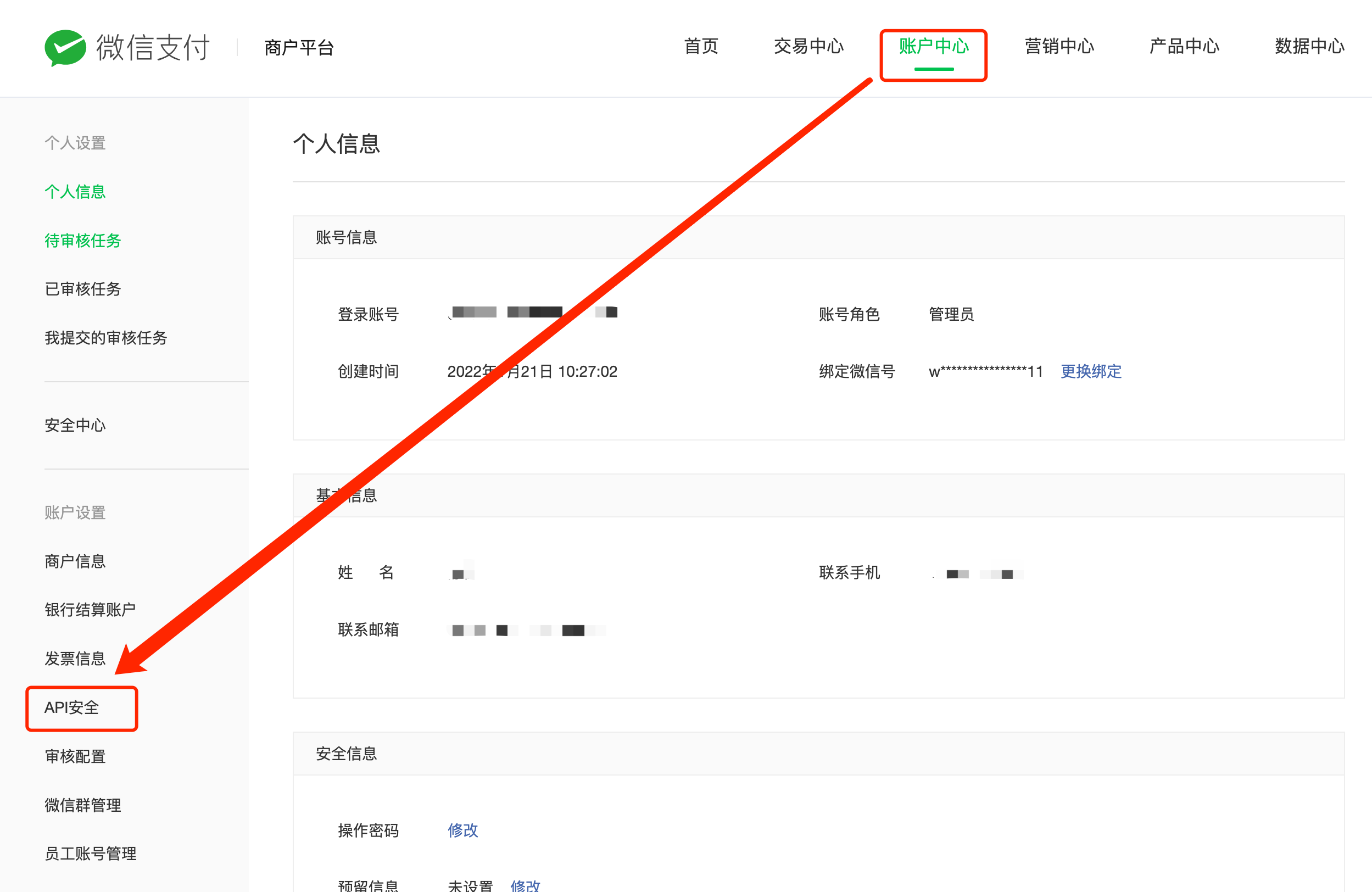Screen dimensions: 1372x892
Task: Go to 安全中心 in sidebar
Action: point(75,425)
